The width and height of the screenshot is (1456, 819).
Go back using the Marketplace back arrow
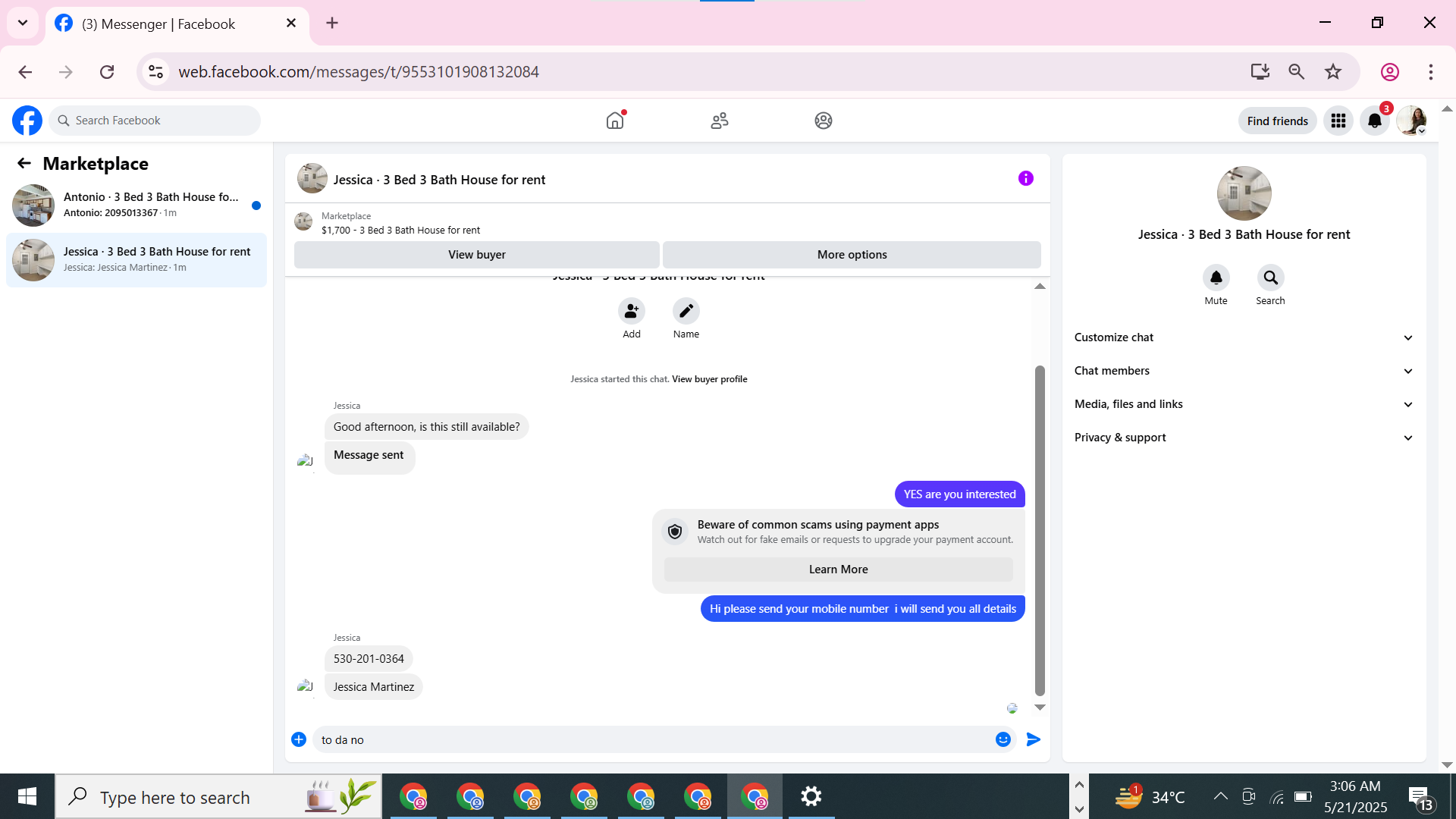coord(24,164)
